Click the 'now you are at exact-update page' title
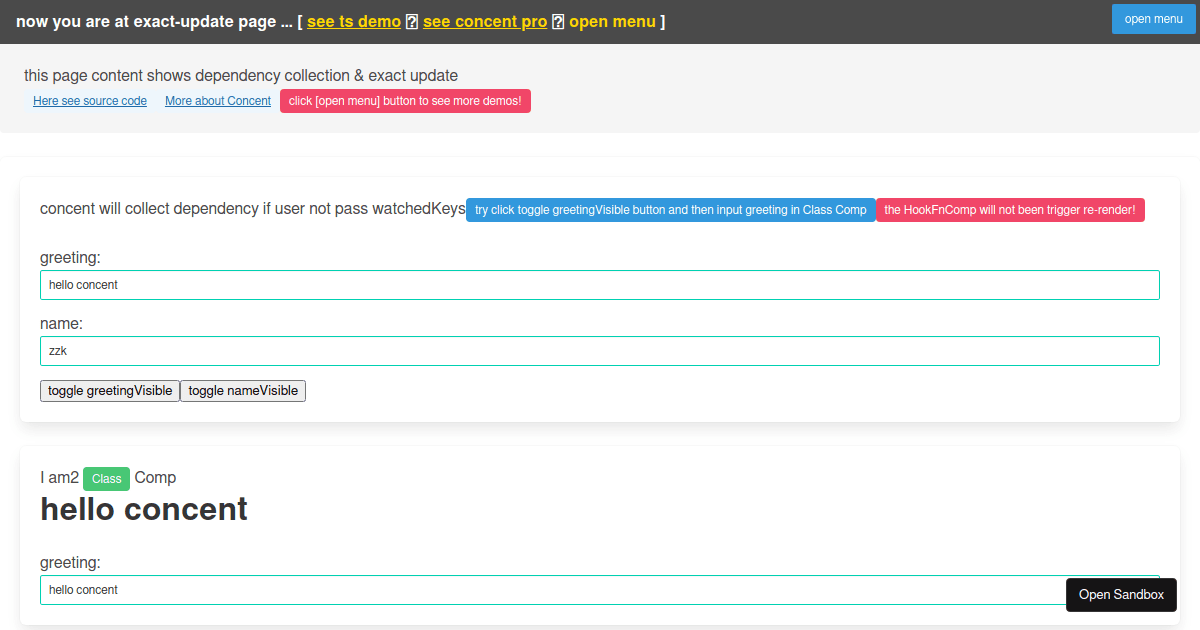The height and width of the screenshot is (630, 1200). pos(150,21)
